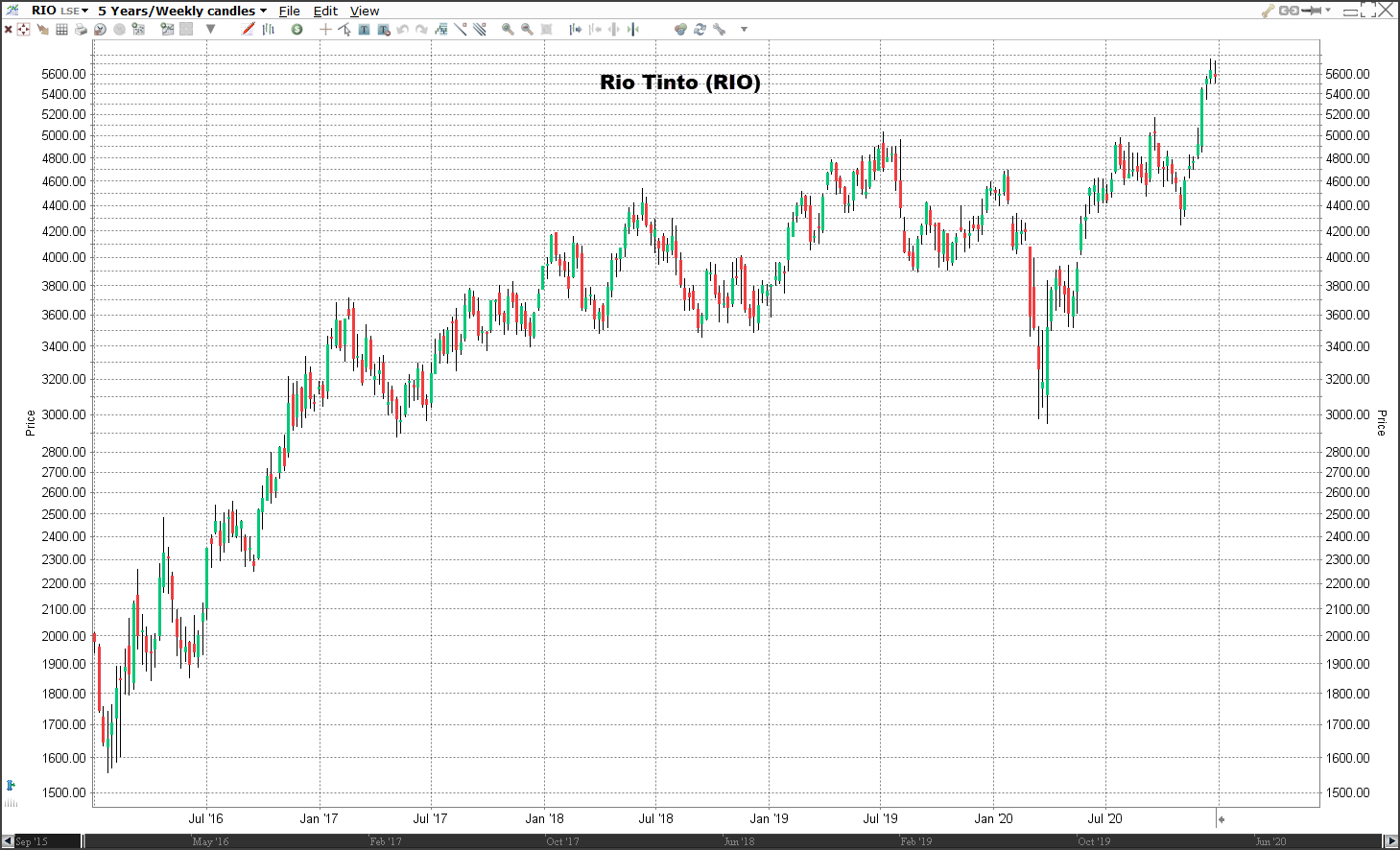Open the grey down-triangle toolbar dropdown
Screen dimensions: 1400x850
pos(210,29)
